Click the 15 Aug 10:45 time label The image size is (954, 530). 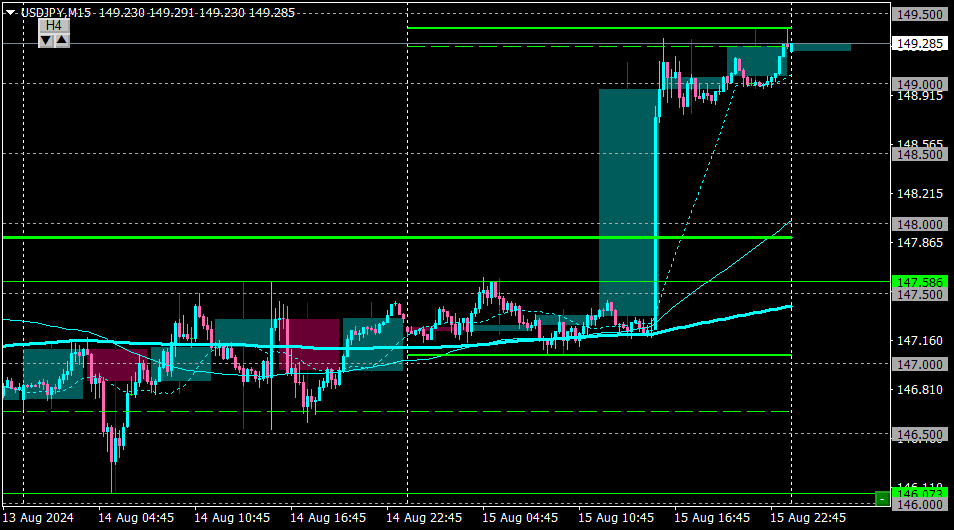point(616,518)
